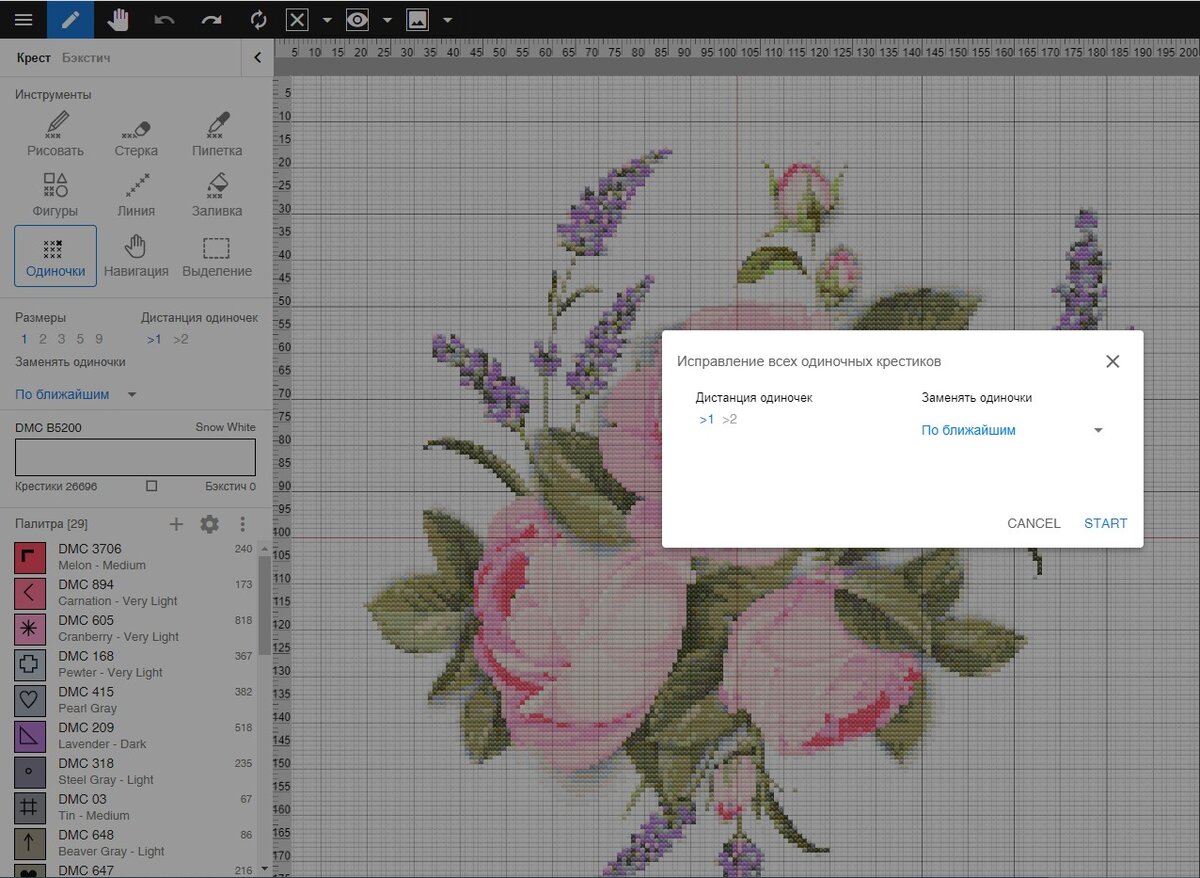Set brush size to 9 under Размеры

99,339
